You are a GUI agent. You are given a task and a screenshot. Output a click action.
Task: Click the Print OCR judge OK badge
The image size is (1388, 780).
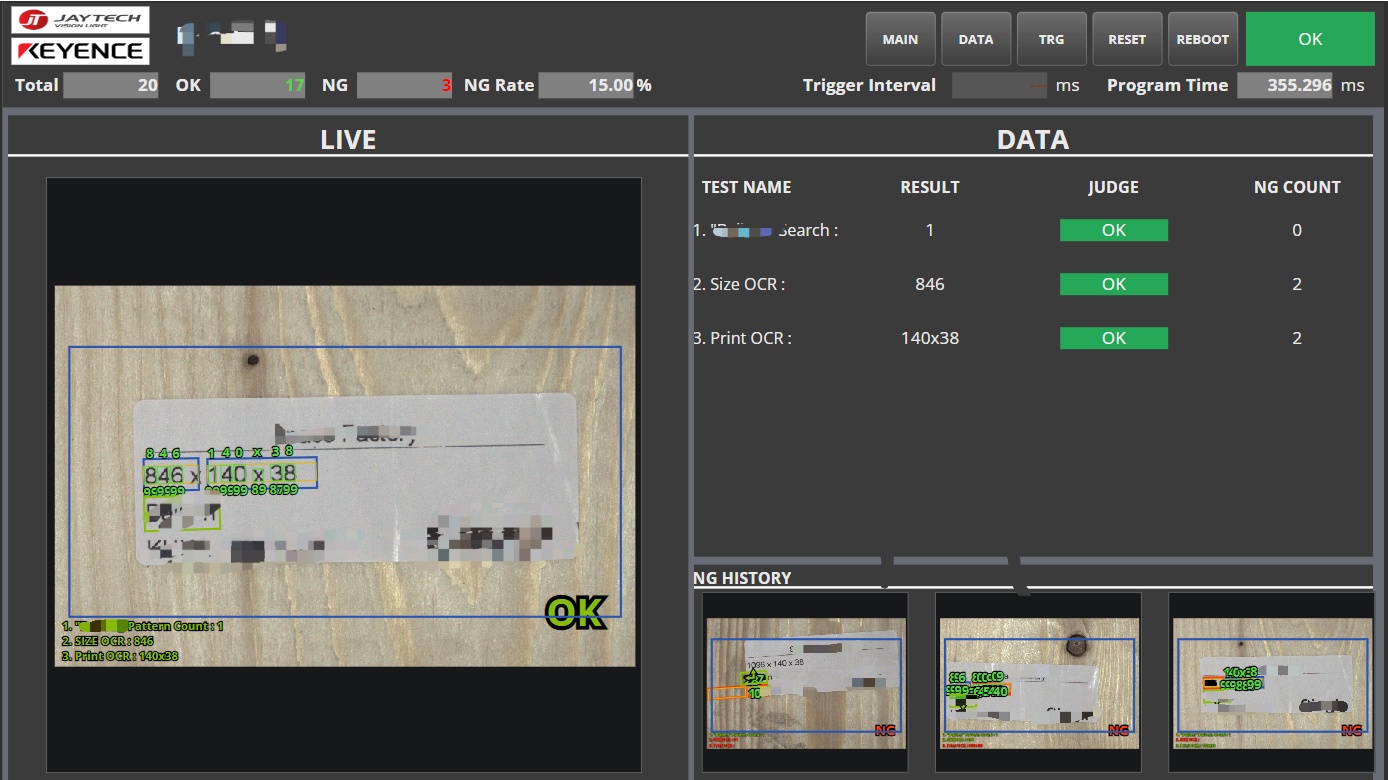coord(1114,338)
